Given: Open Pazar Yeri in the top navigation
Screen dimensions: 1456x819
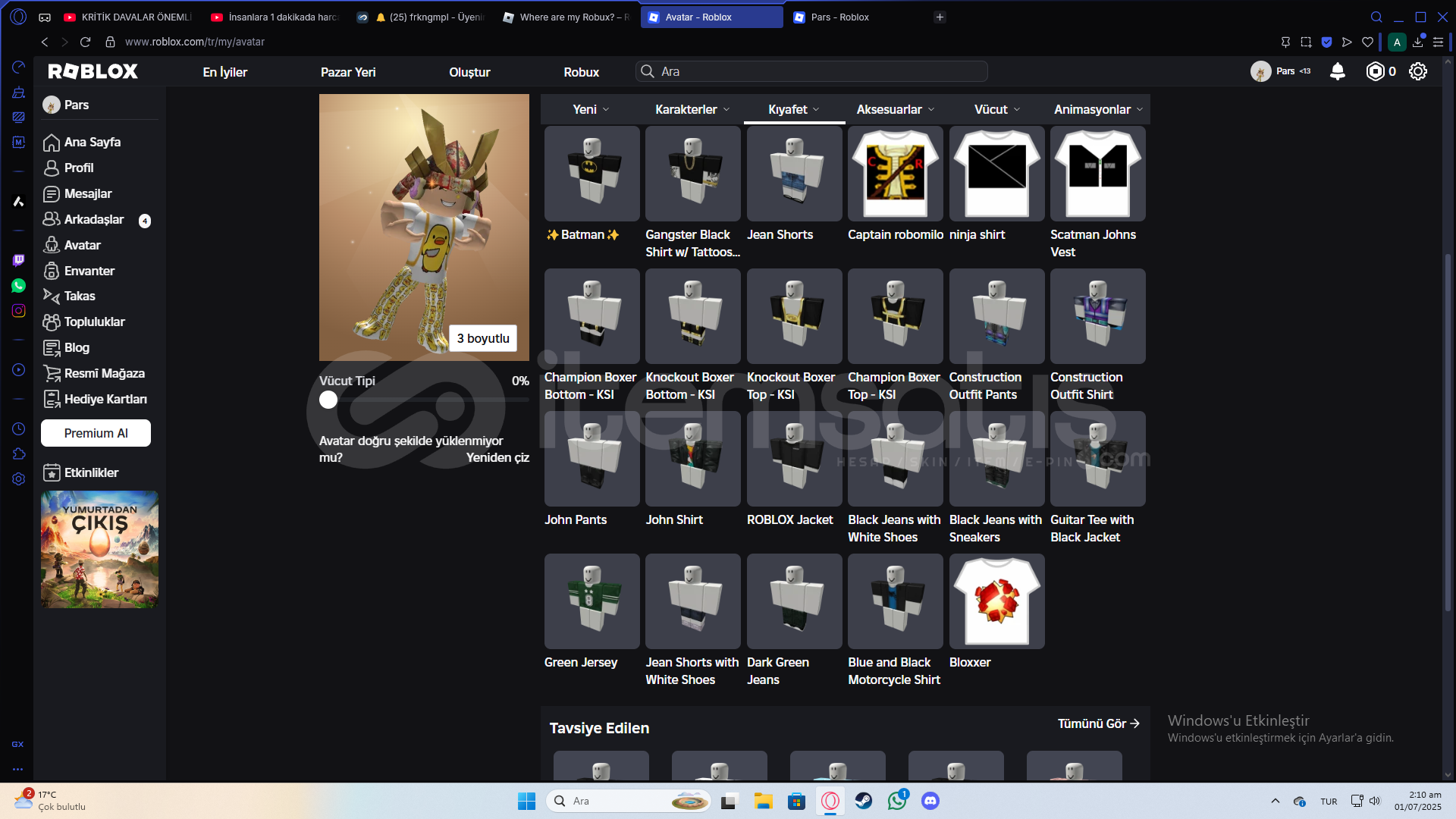Looking at the screenshot, I should [348, 72].
